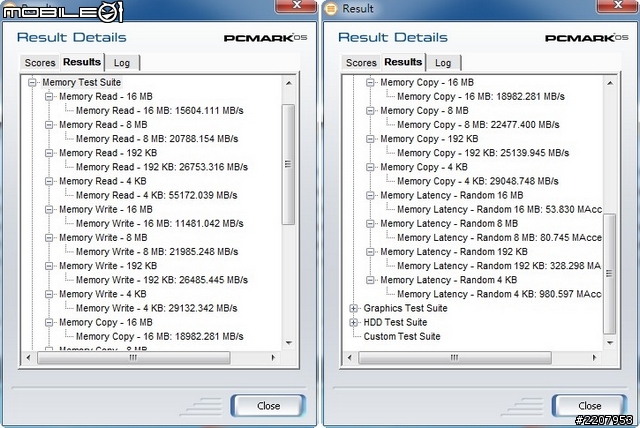Open Log tab in right window

point(443,63)
